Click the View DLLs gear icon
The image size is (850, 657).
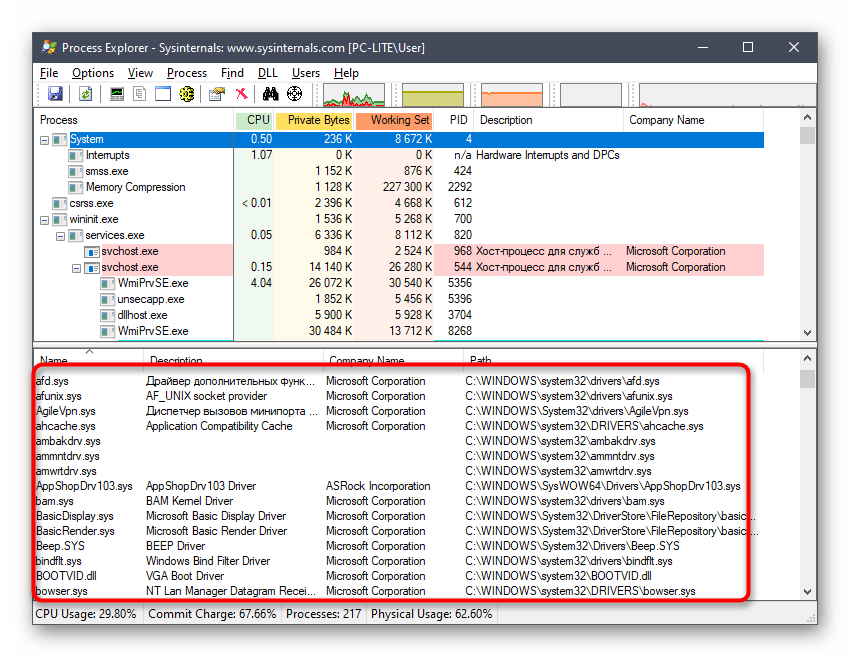coord(186,94)
